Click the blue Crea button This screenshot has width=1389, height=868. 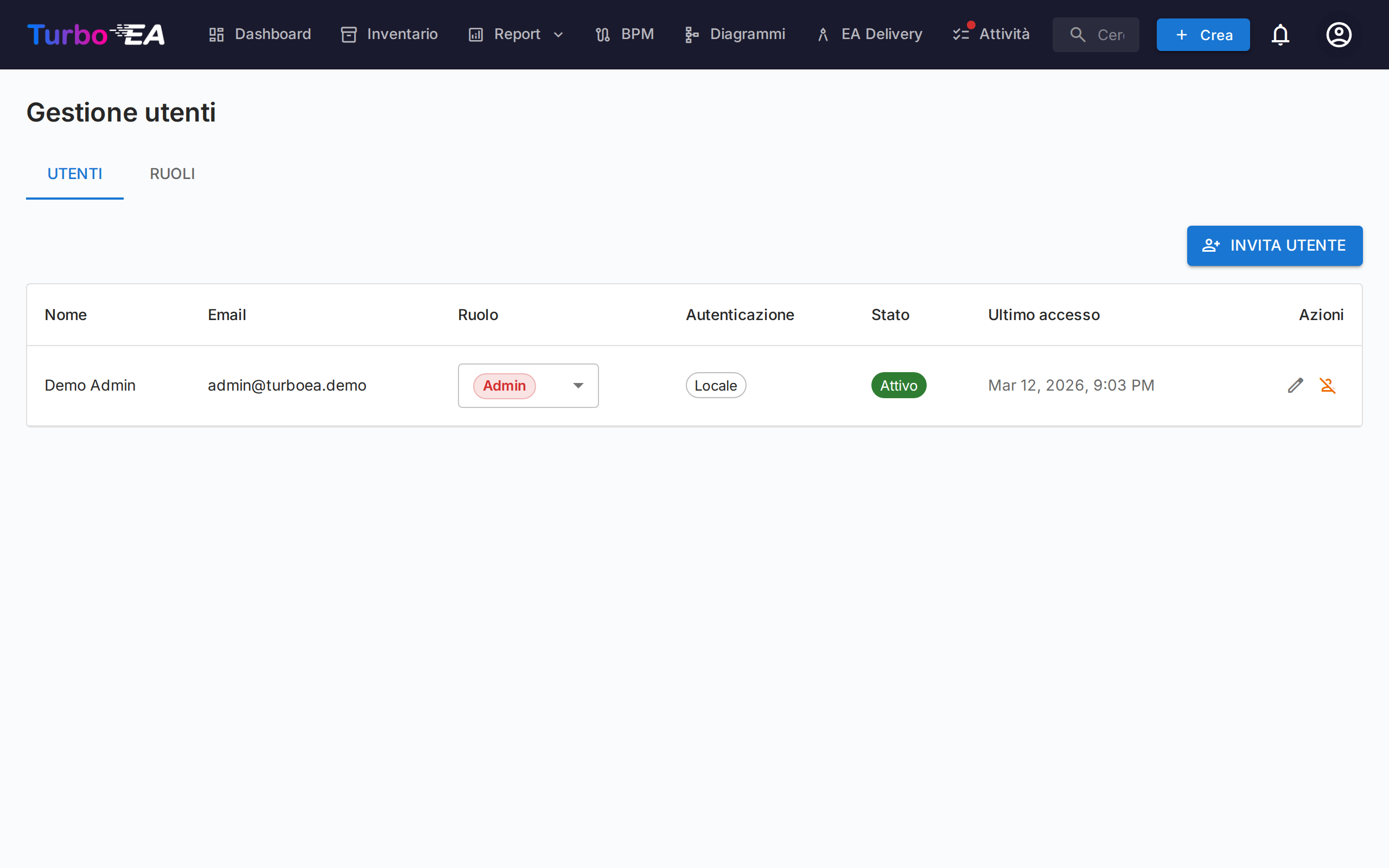tap(1202, 34)
